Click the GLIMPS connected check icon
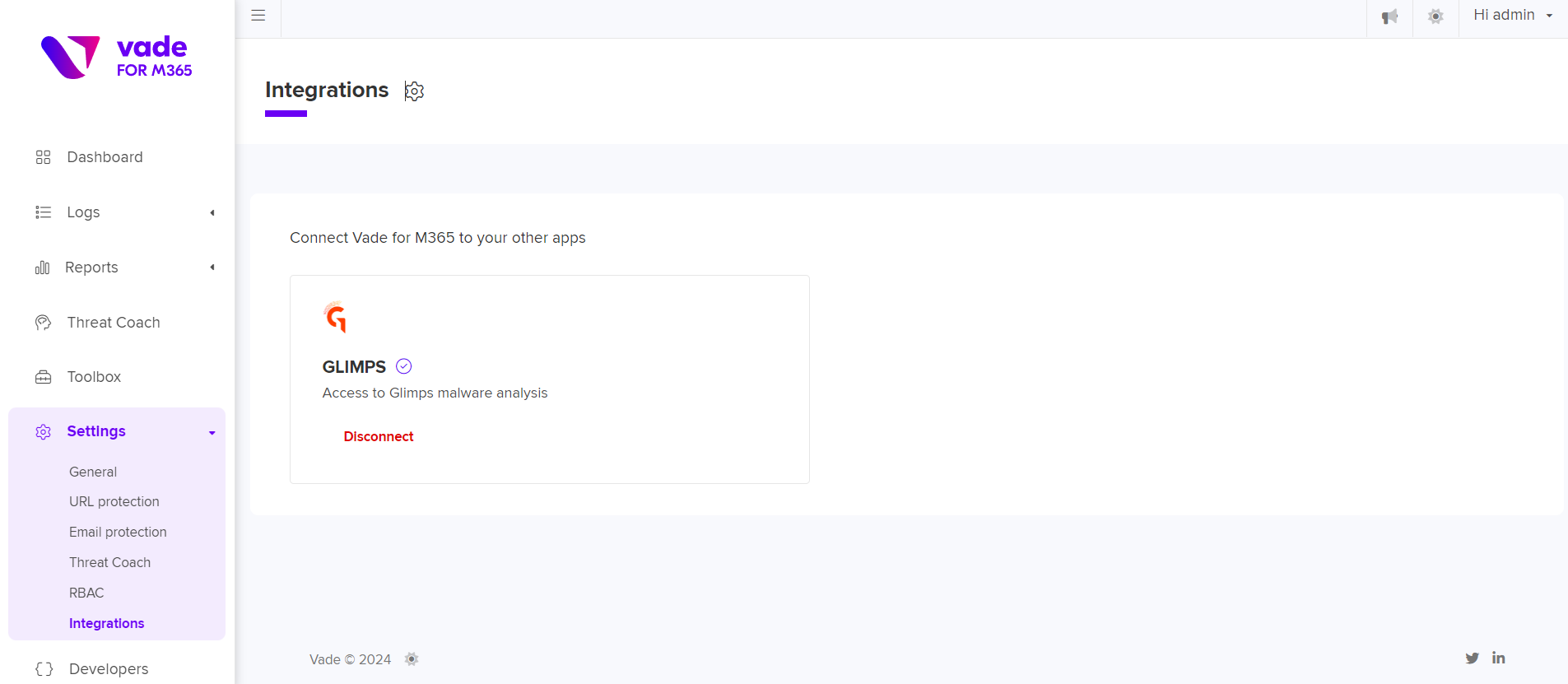1568x684 pixels. (404, 366)
